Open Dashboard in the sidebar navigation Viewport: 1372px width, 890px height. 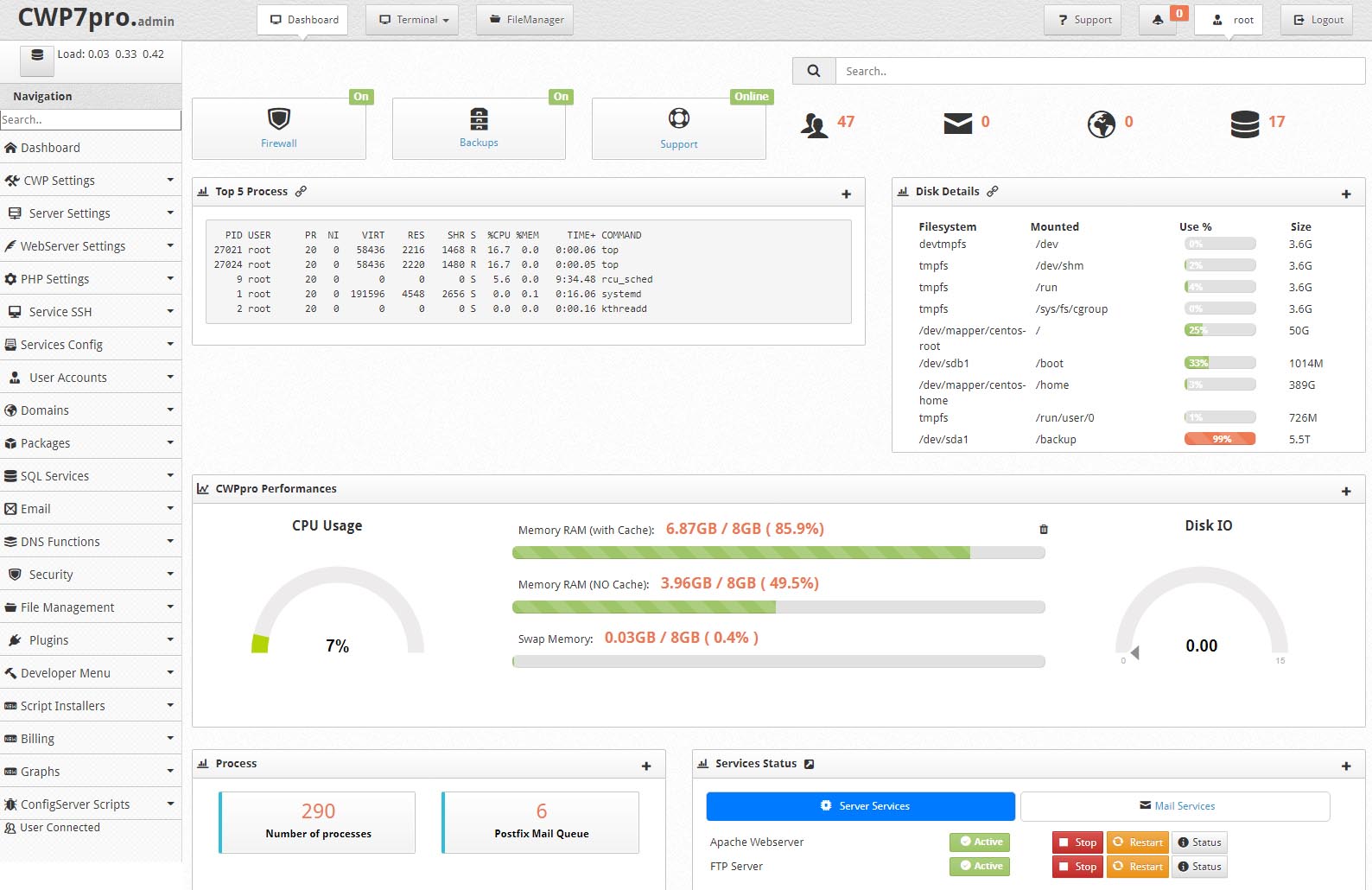click(x=91, y=148)
